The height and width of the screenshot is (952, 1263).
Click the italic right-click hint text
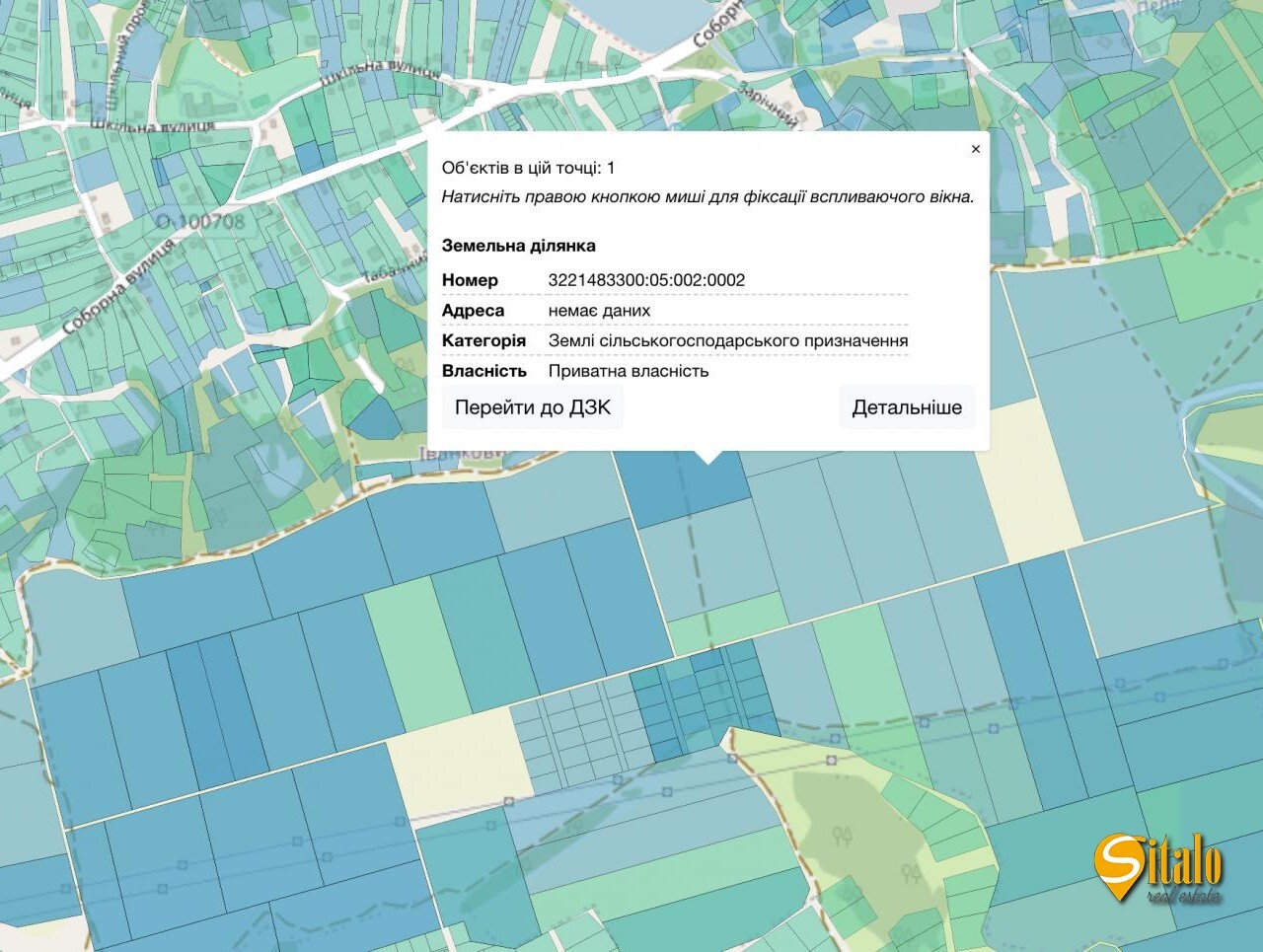coord(706,196)
